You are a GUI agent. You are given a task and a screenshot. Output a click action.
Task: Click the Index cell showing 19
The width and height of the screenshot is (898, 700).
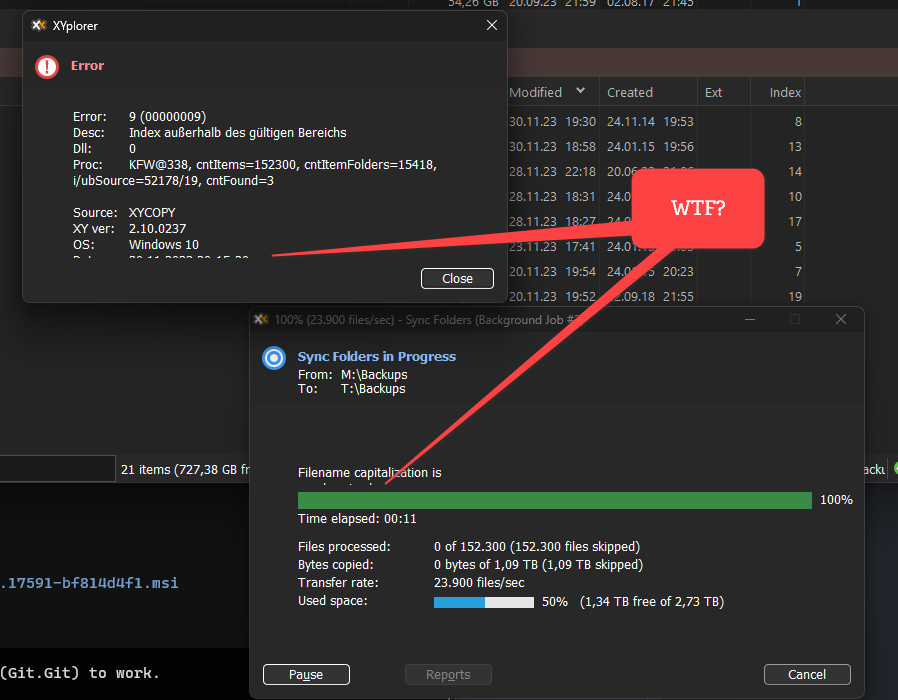click(x=795, y=297)
